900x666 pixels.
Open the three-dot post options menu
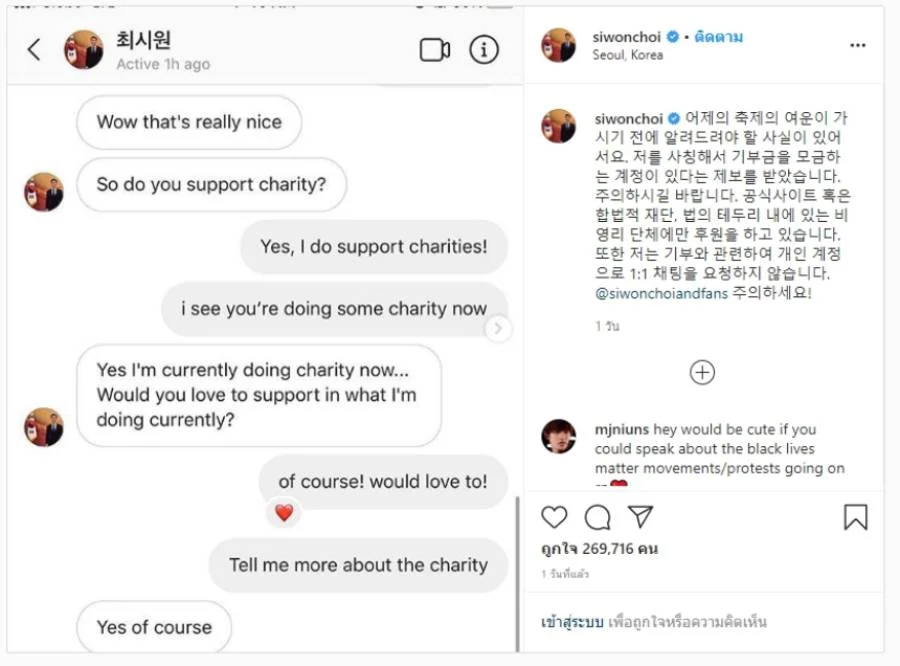coord(858,45)
